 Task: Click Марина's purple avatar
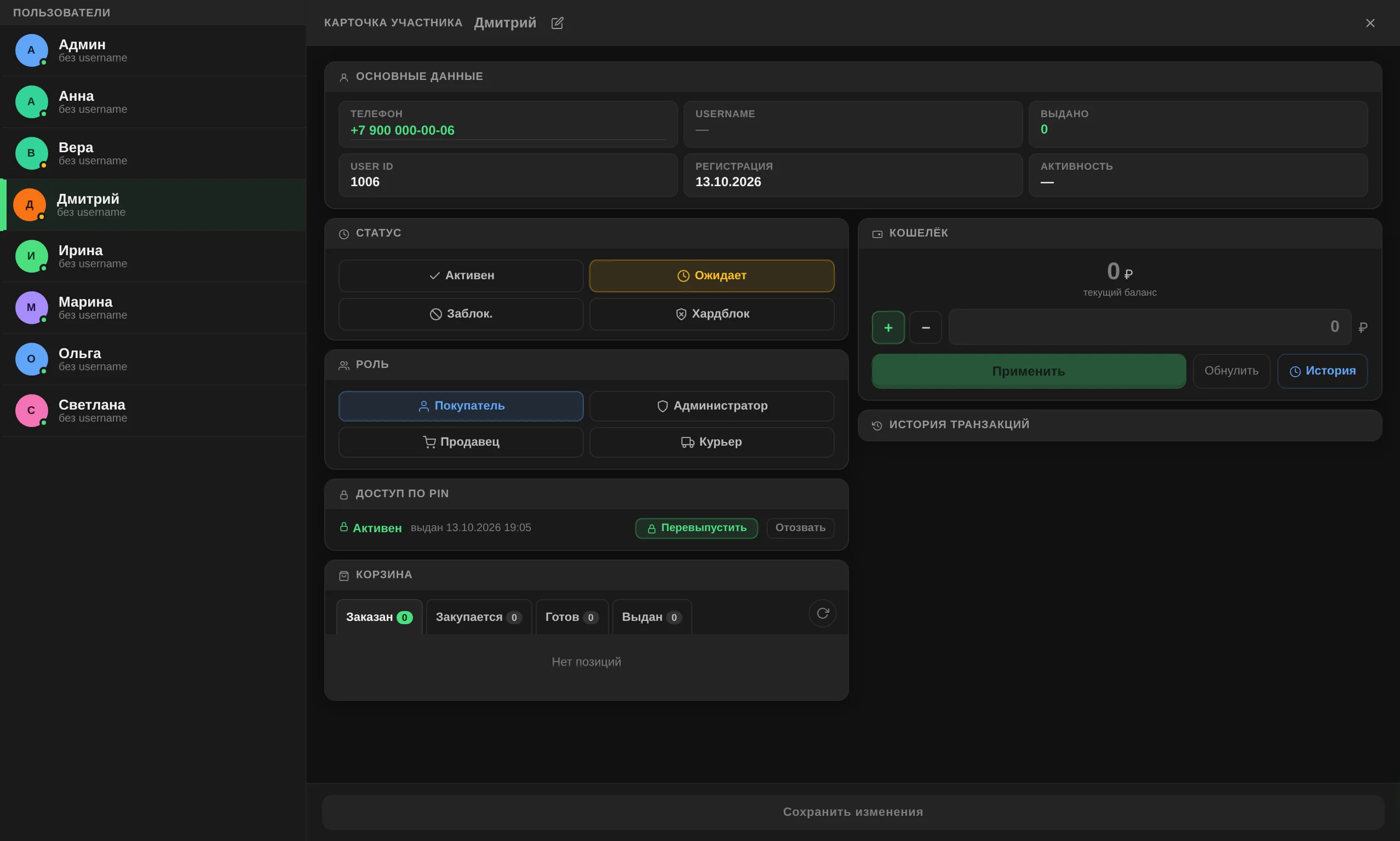pyautogui.click(x=31, y=307)
